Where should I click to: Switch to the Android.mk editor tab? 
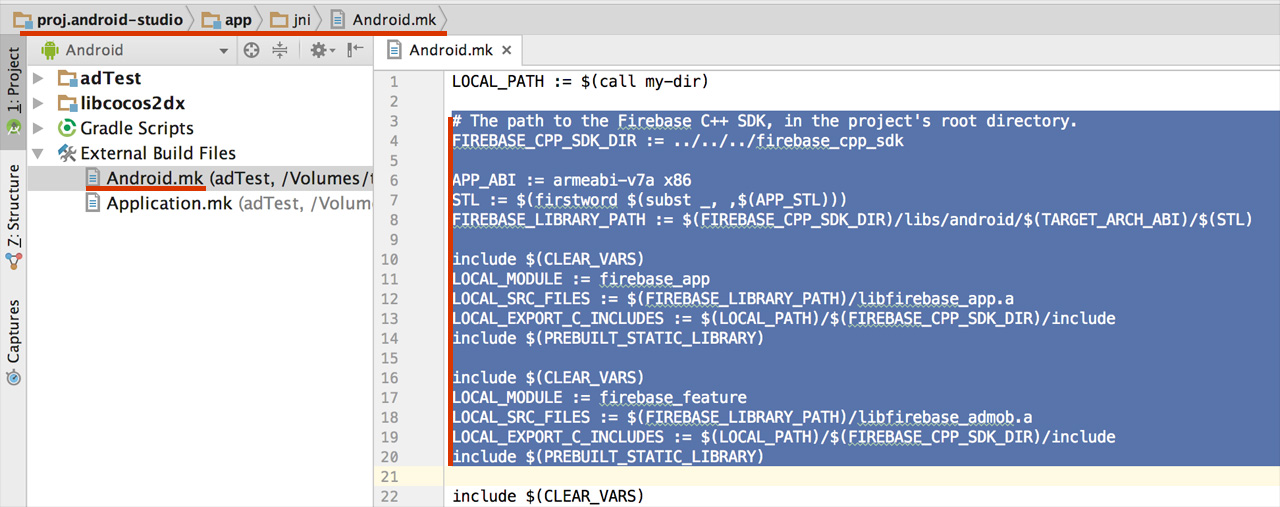point(450,50)
